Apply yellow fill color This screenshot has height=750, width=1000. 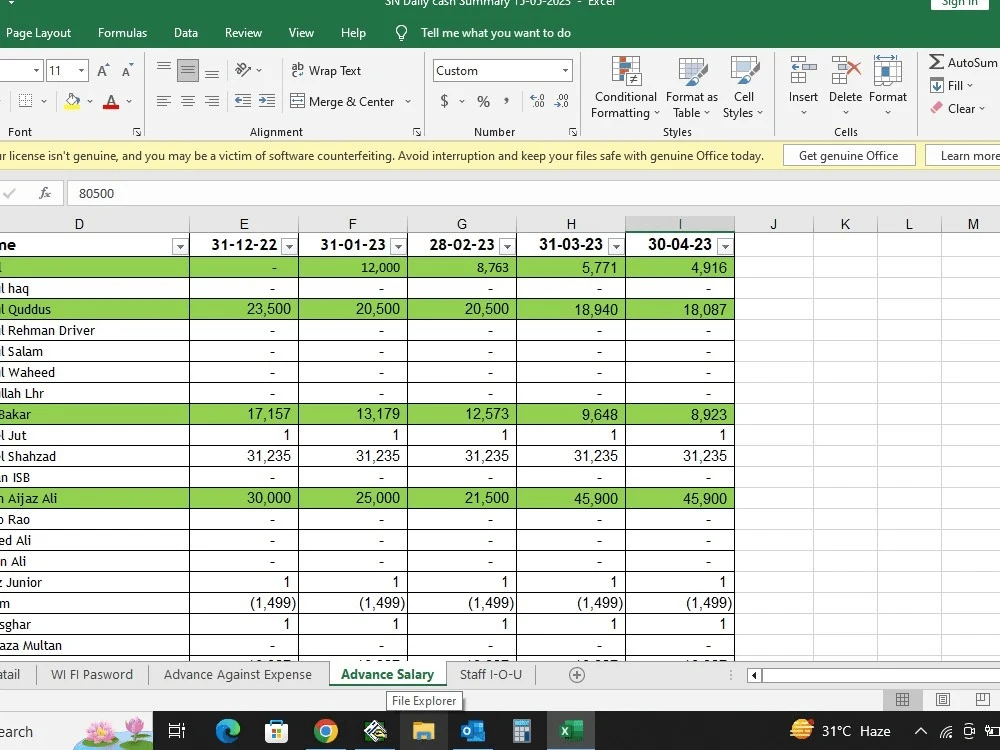tap(72, 101)
